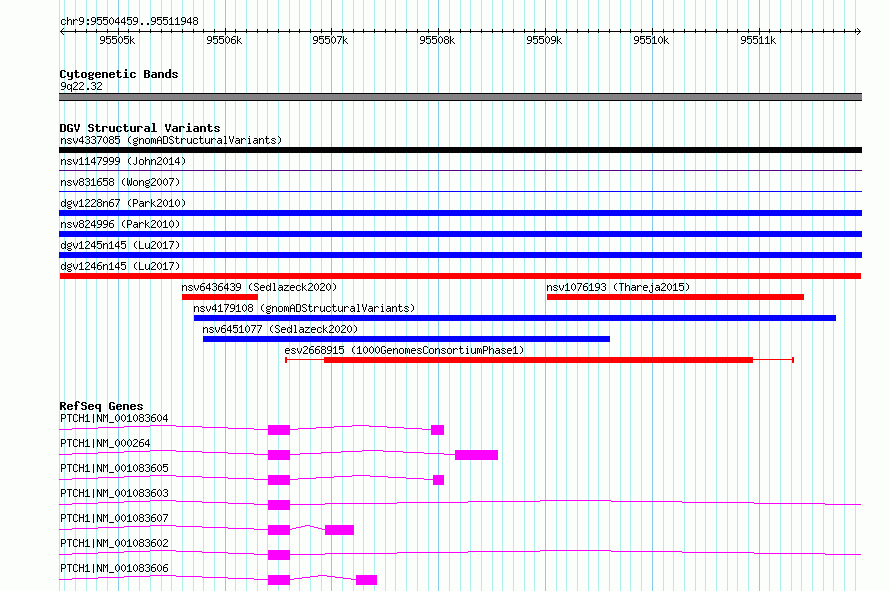Open the nsv4179108 (gnomADStructuralVariants) label
890x591 pixels.
pos(304,308)
